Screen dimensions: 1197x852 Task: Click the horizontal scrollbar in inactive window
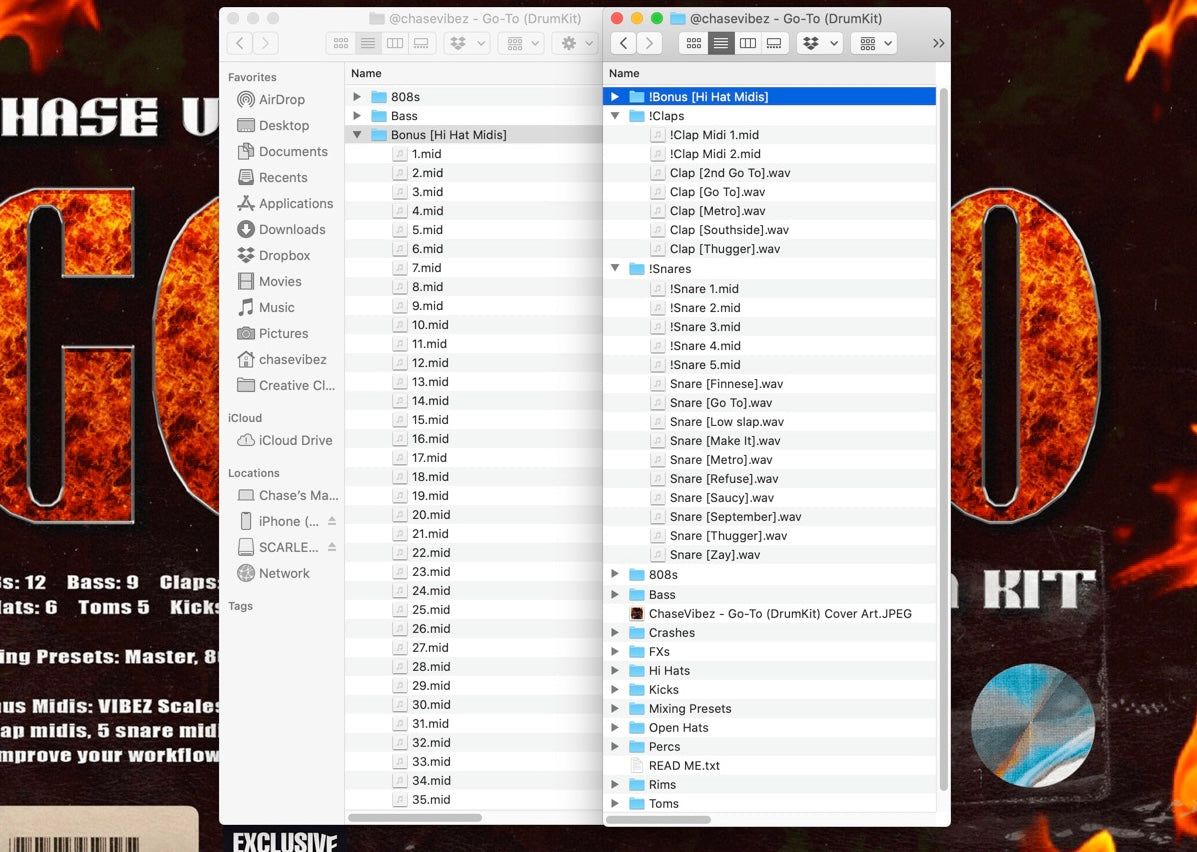tap(415, 818)
